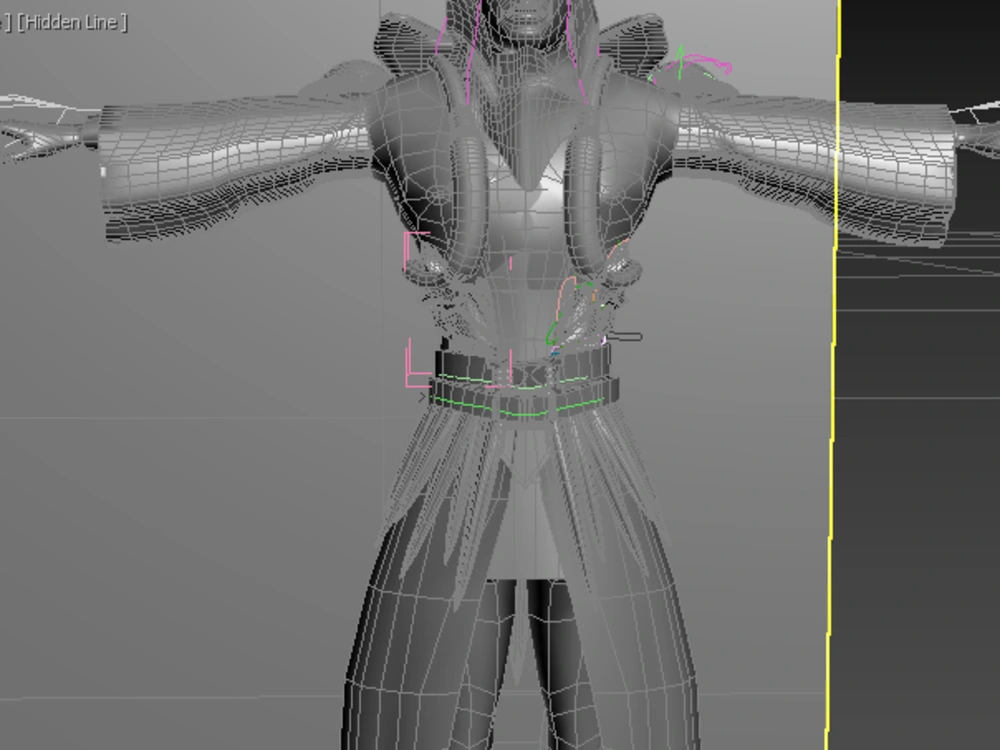Open the Hidden Line shading viewport menu
This screenshot has height=750, width=1000.
tap(72, 22)
